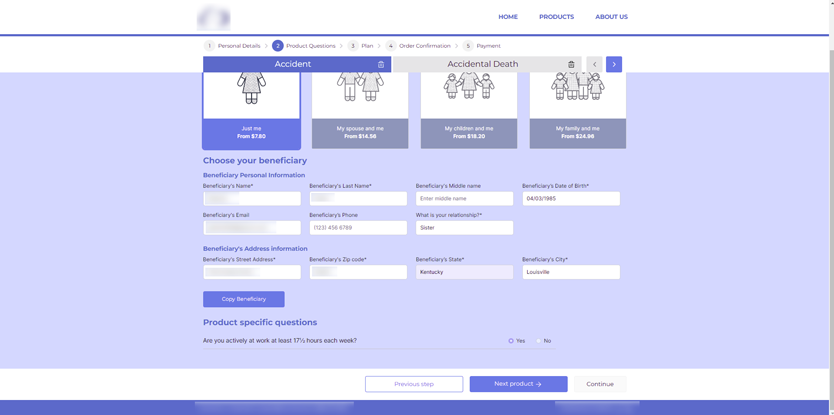Select Yes for actively at work

(511, 341)
